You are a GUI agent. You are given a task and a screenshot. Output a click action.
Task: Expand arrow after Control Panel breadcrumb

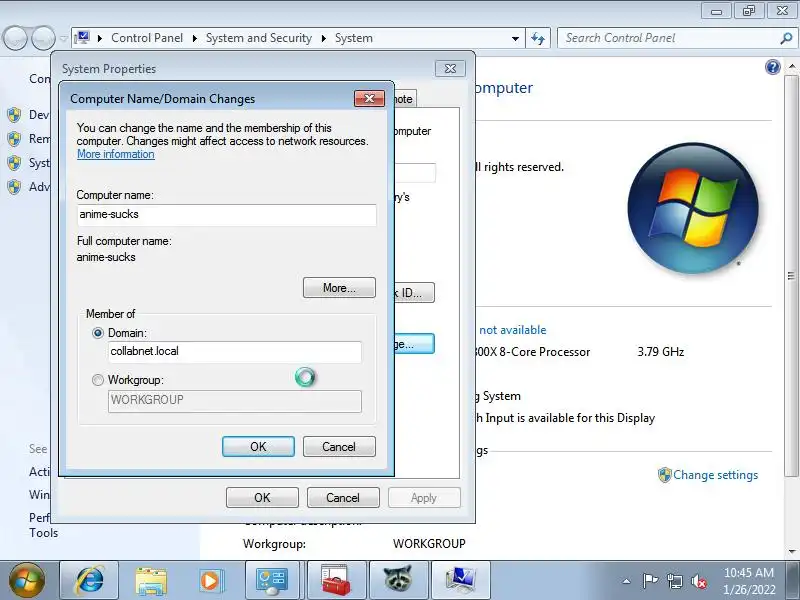tap(194, 38)
